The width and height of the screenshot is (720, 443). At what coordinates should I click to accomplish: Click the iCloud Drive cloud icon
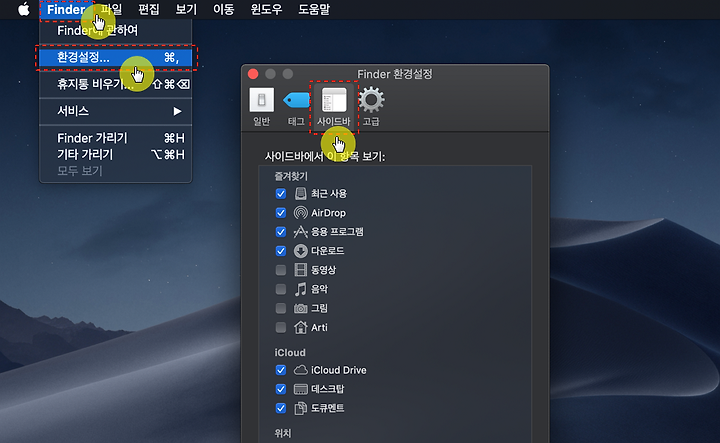pyautogui.click(x=300, y=370)
